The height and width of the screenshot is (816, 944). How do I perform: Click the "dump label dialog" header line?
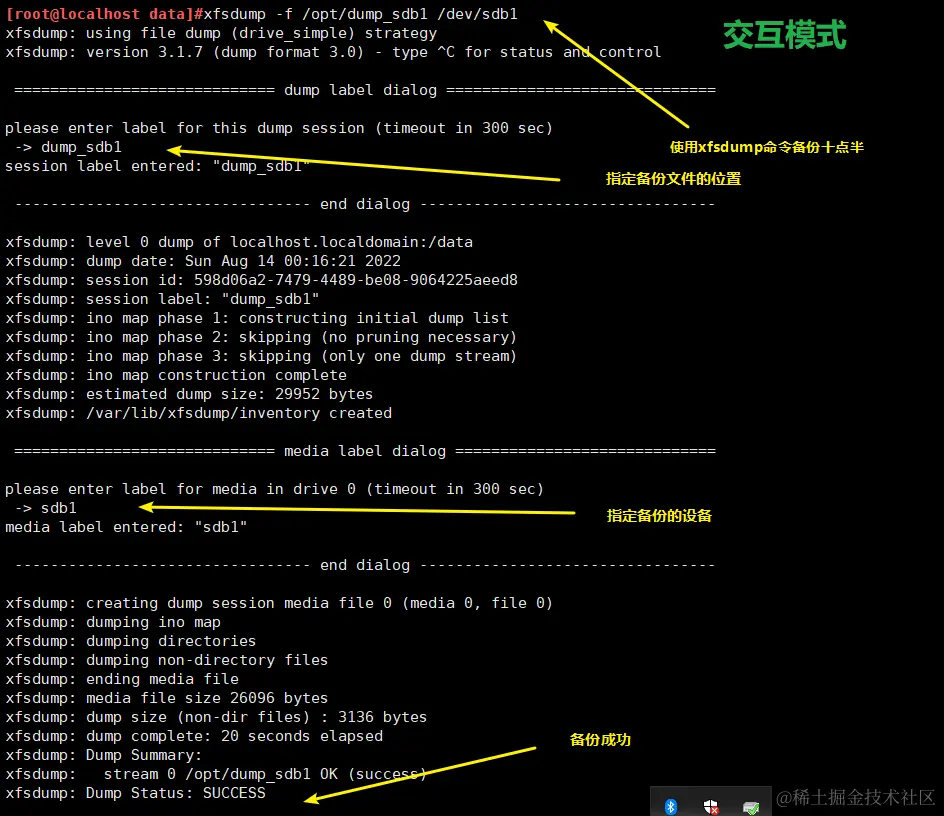pos(365,90)
